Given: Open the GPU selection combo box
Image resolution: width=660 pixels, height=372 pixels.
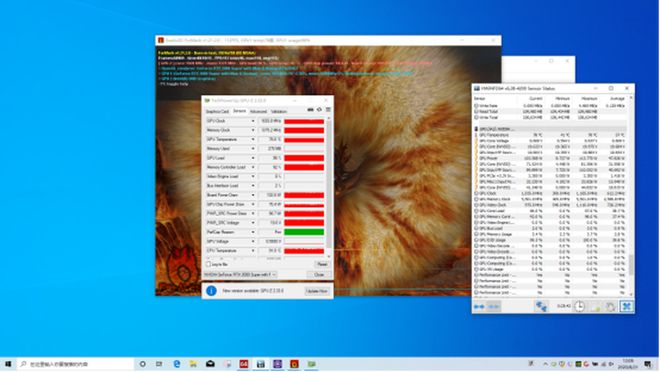Looking at the screenshot, I should [240, 274].
